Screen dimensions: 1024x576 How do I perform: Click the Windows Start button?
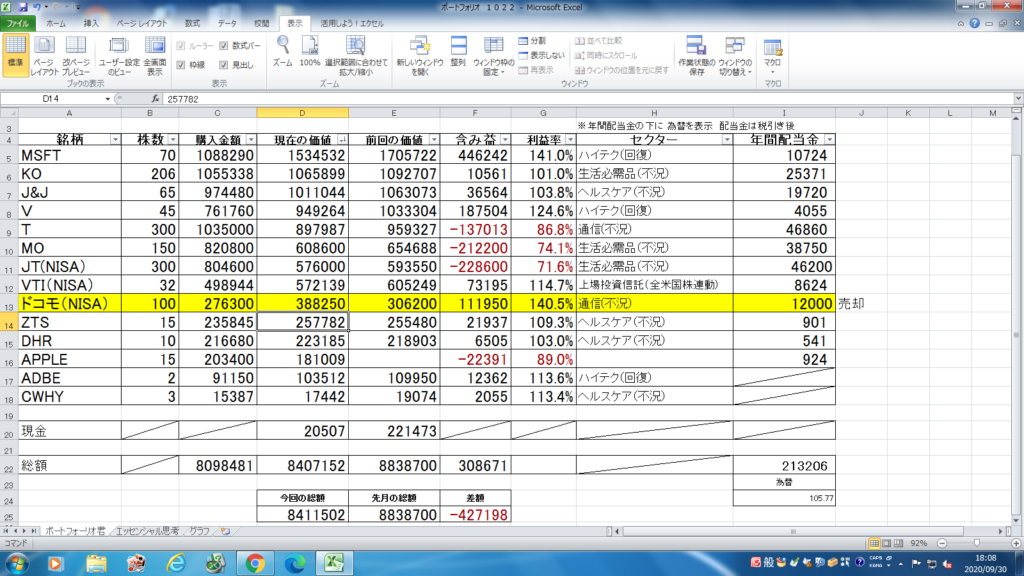(17, 563)
